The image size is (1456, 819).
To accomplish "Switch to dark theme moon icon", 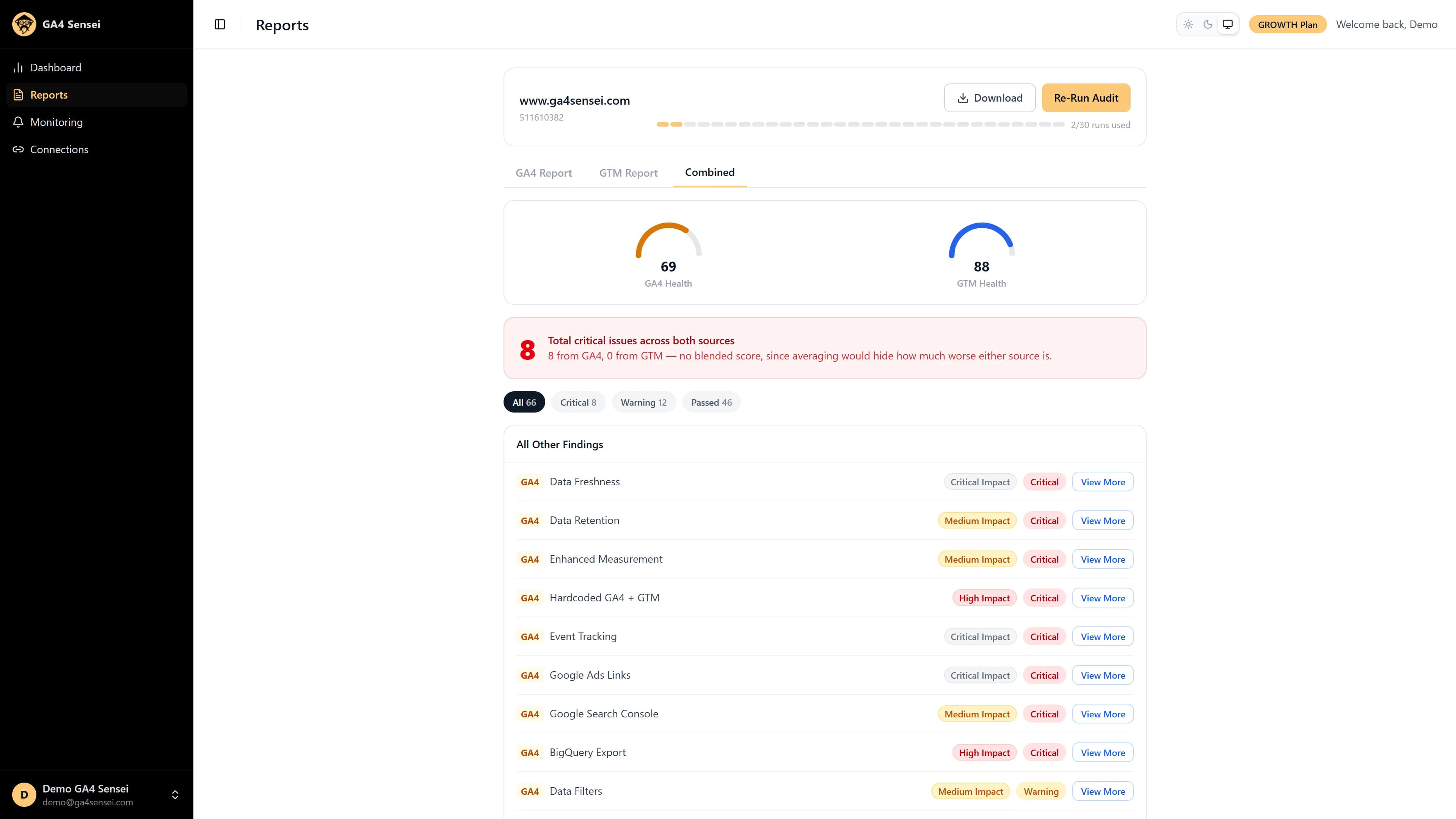I will pyautogui.click(x=1208, y=24).
